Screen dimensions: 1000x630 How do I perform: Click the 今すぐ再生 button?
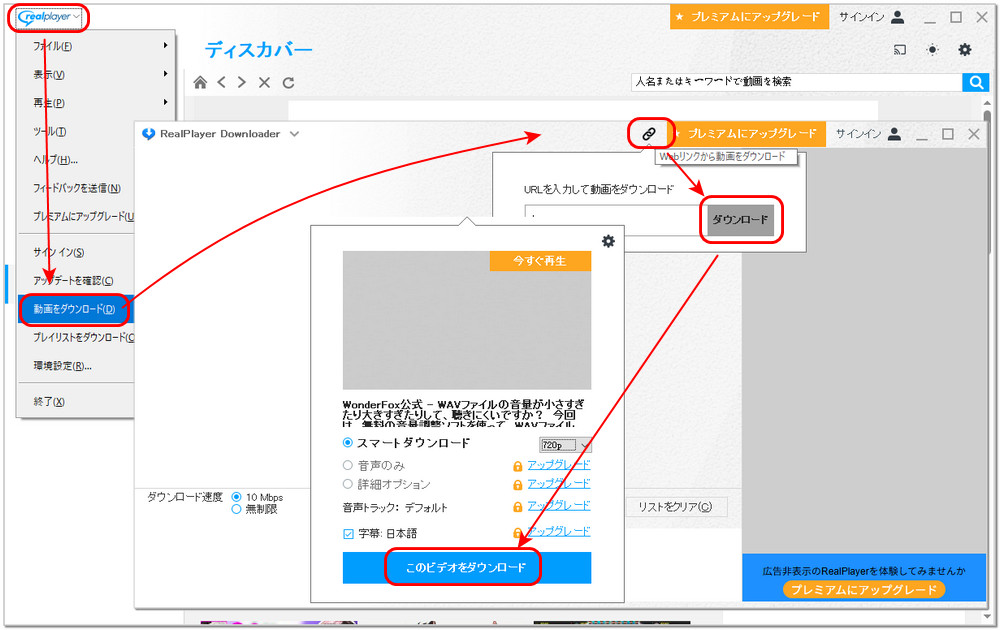[540, 261]
